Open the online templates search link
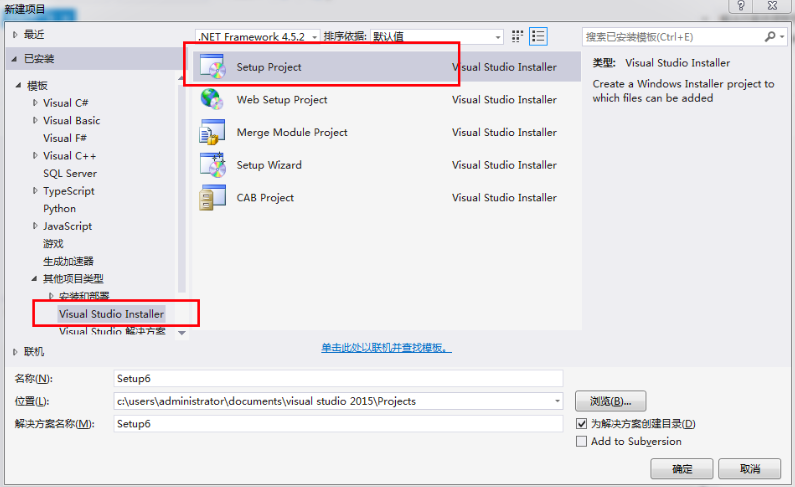Viewport: 795px width, 487px height. click(386, 348)
